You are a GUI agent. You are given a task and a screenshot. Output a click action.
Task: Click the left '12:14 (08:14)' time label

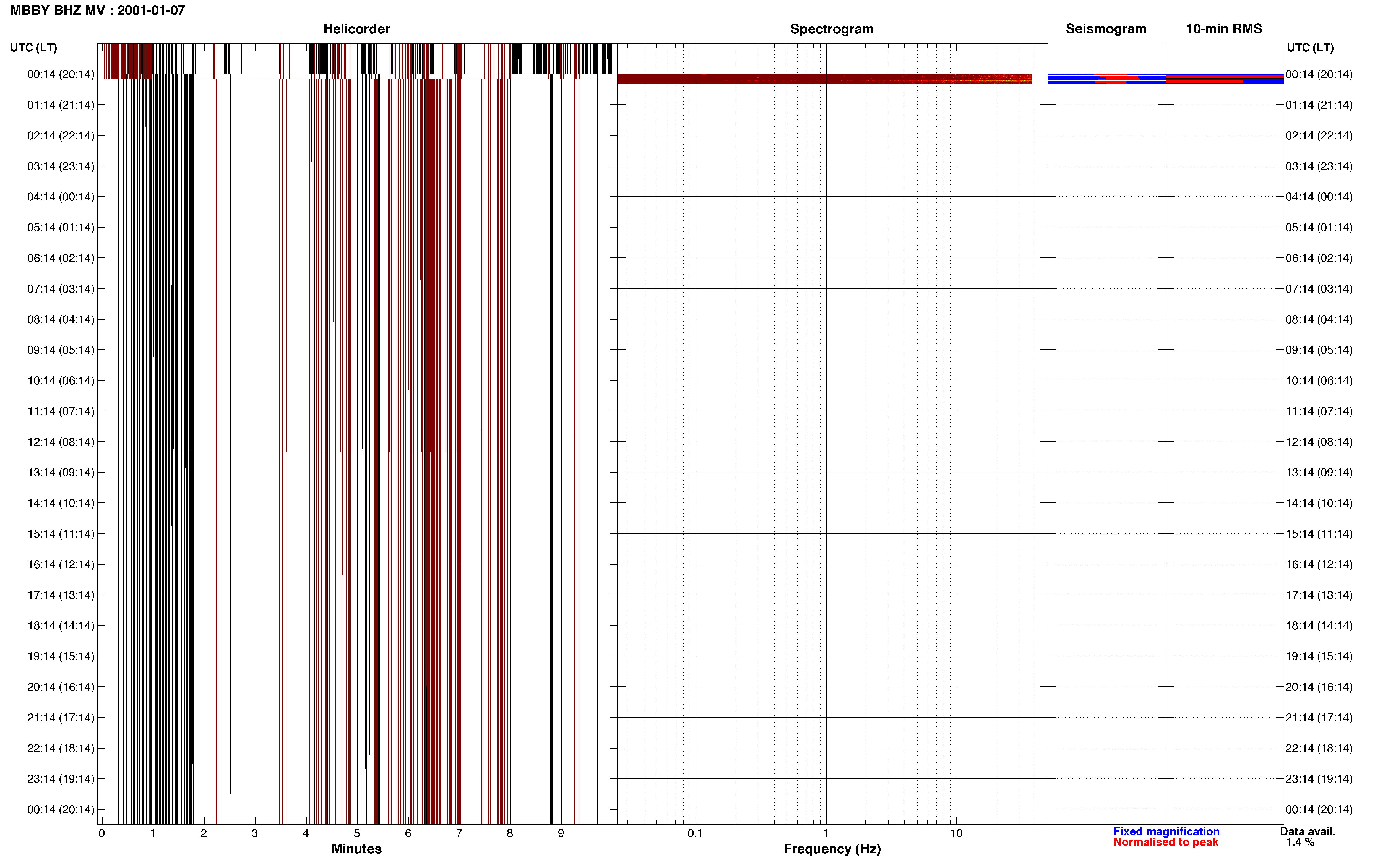tap(61, 442)
